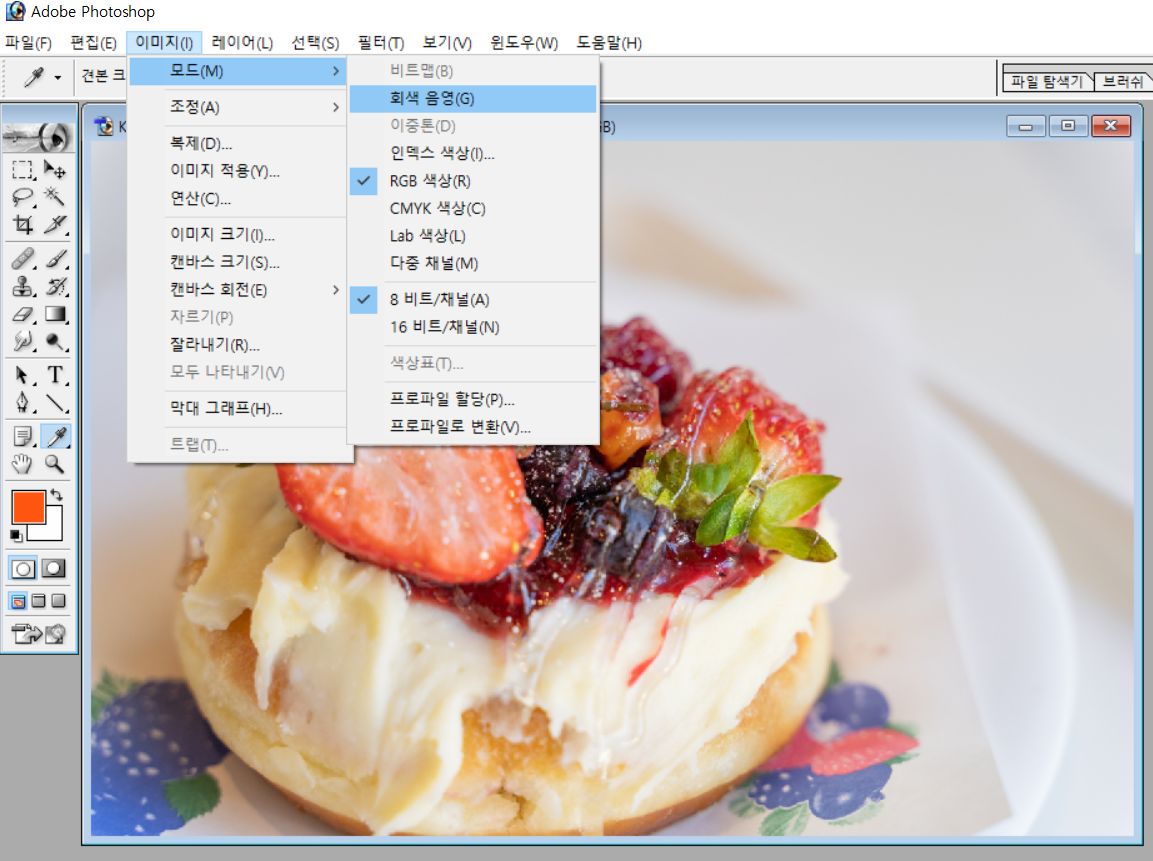Select the Hand tool
This screenshot has height=861, width=1153.
[x=23, y=463]
